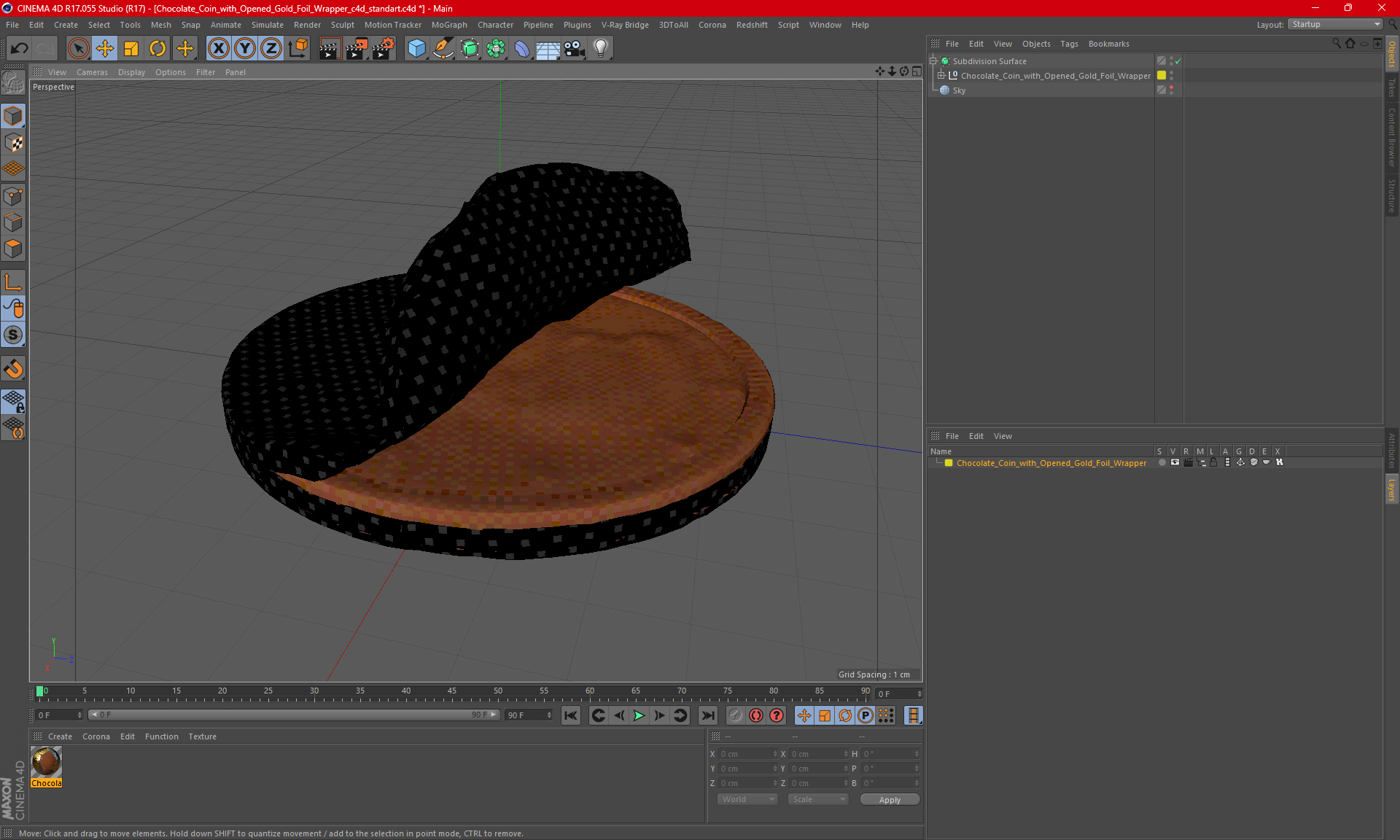Go to end of animation
The width and height of the screenshot is (1400, 840).
[707, 715]
